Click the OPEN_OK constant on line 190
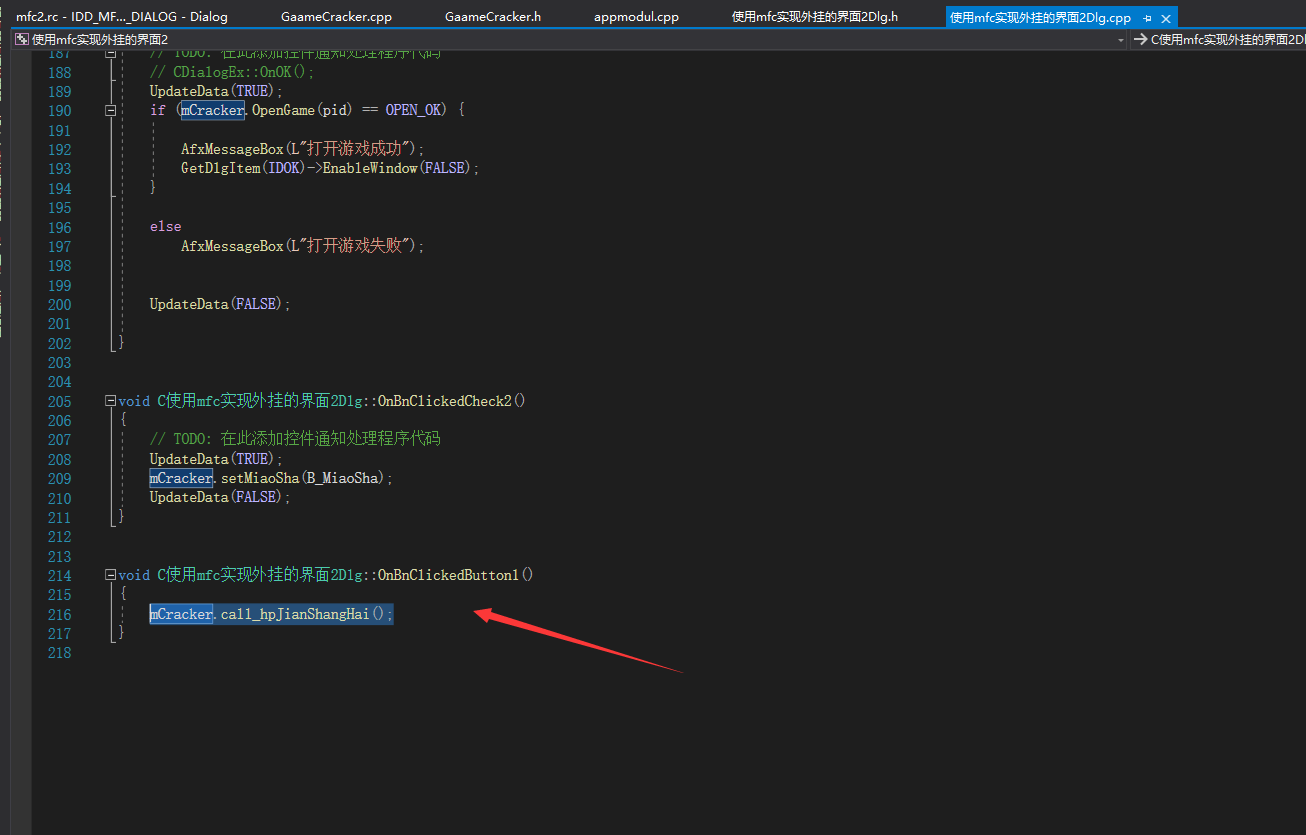Screen dimensions: 1306x835 [x=416, y=110]
